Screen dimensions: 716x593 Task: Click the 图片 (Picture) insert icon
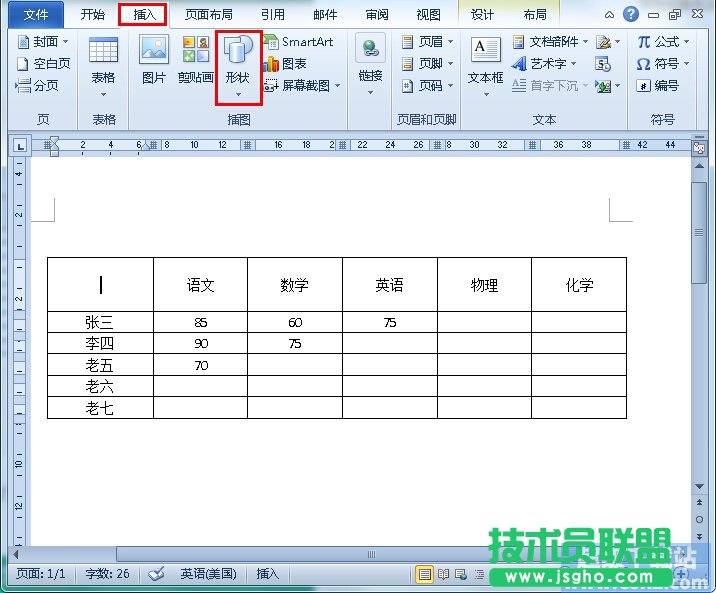point(153,60)
